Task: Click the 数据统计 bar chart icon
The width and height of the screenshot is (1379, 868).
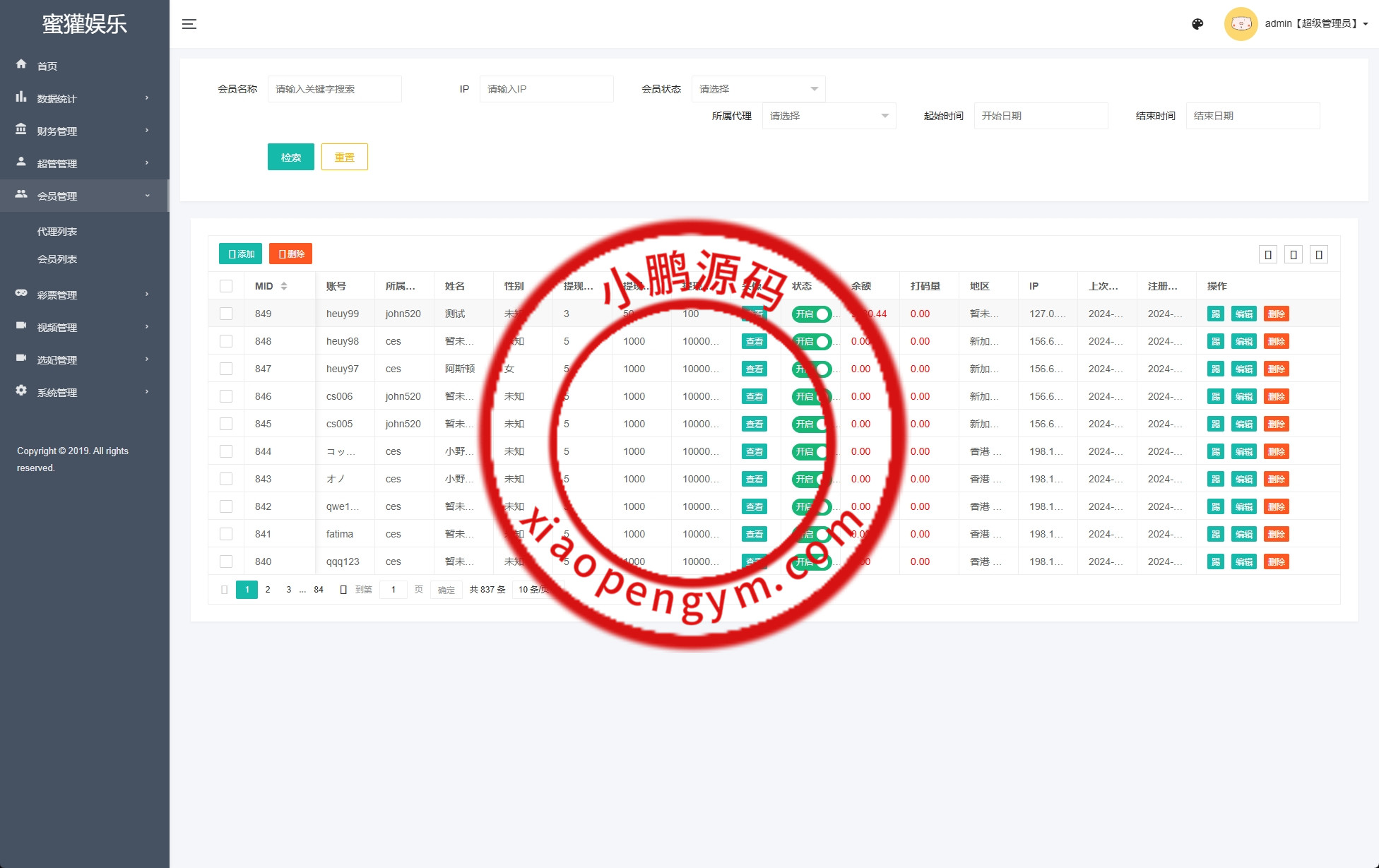Action: click(21, 97)
